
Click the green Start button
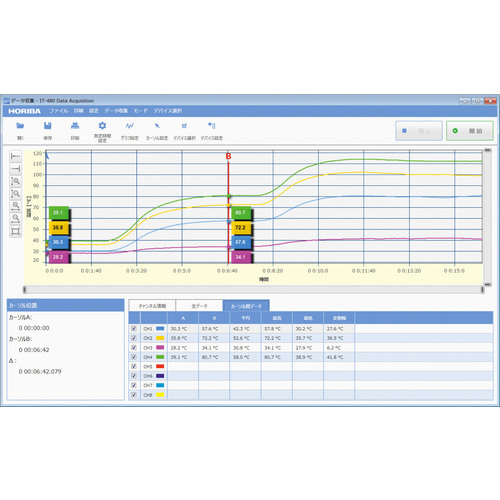[470, 131]
